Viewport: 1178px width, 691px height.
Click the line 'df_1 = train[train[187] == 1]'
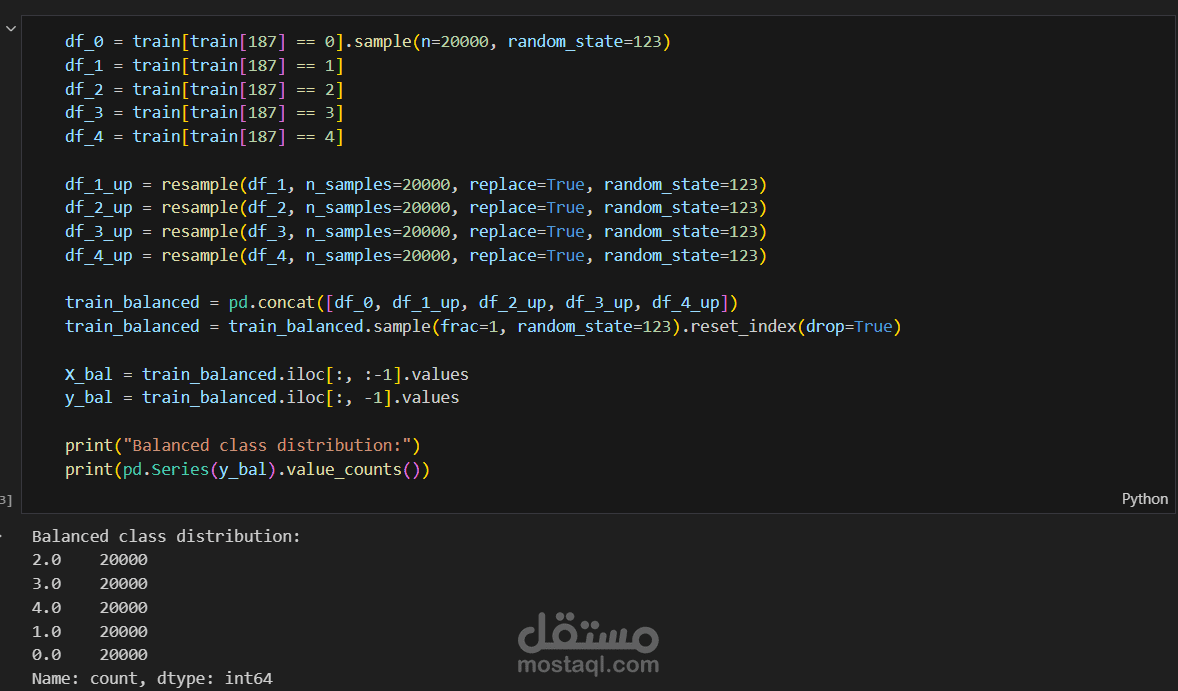coord(204,65)
